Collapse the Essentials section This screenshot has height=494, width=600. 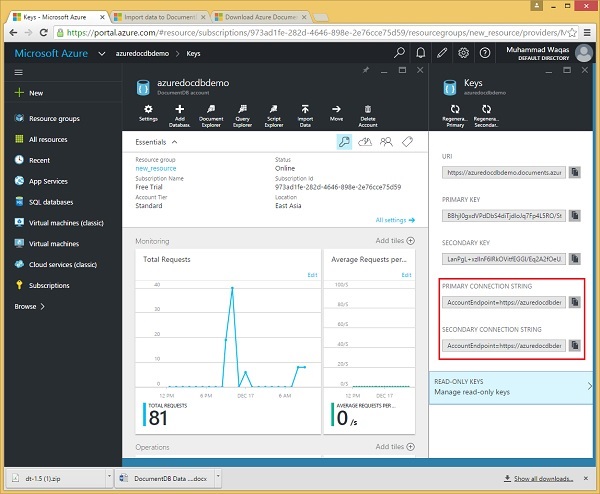[x=175, y=142]
